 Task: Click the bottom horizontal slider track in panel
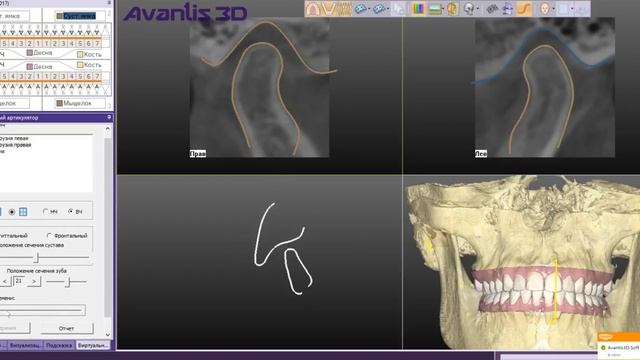(42, 311)
